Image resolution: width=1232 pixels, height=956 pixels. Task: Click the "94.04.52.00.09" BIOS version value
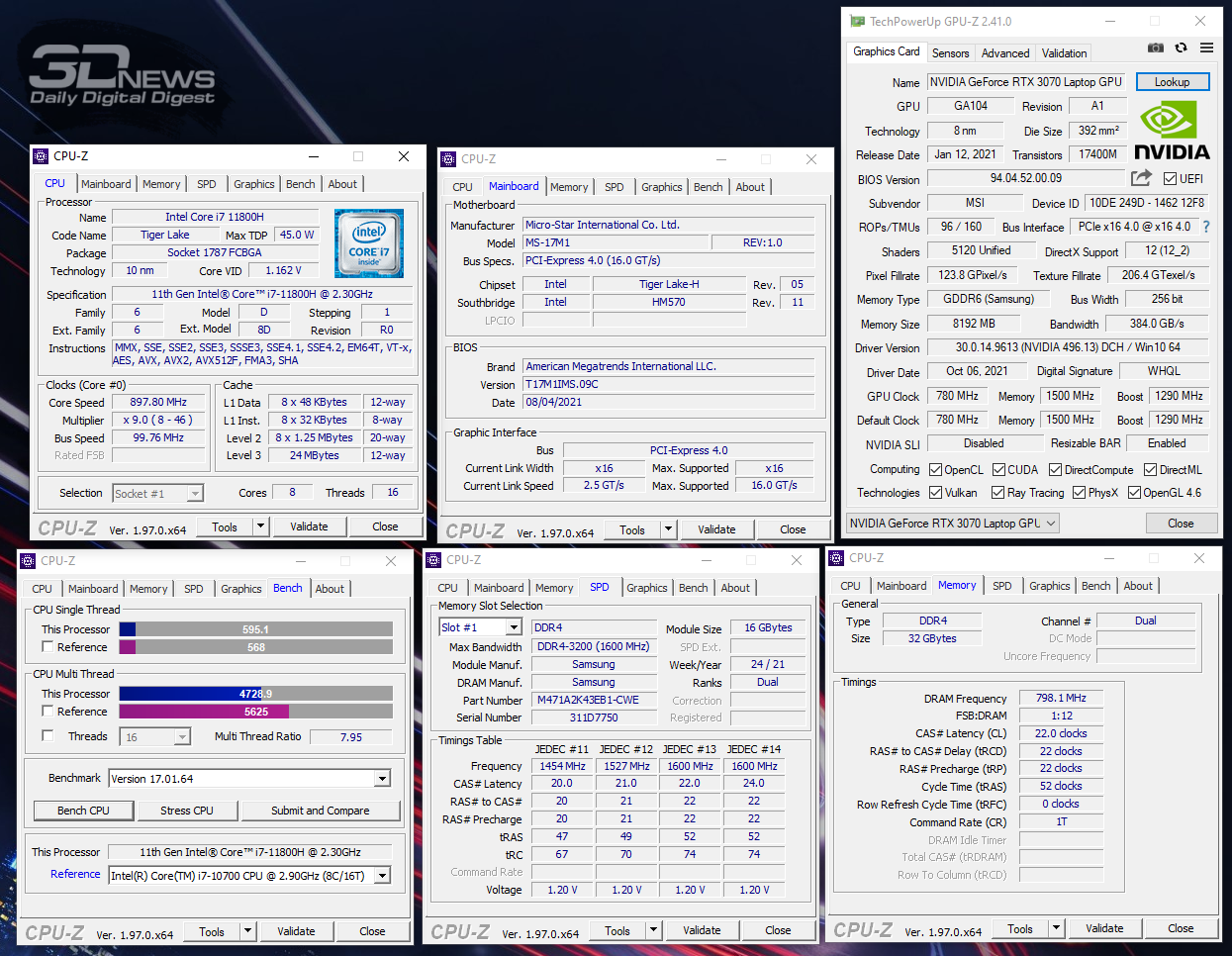[1026, 178]
